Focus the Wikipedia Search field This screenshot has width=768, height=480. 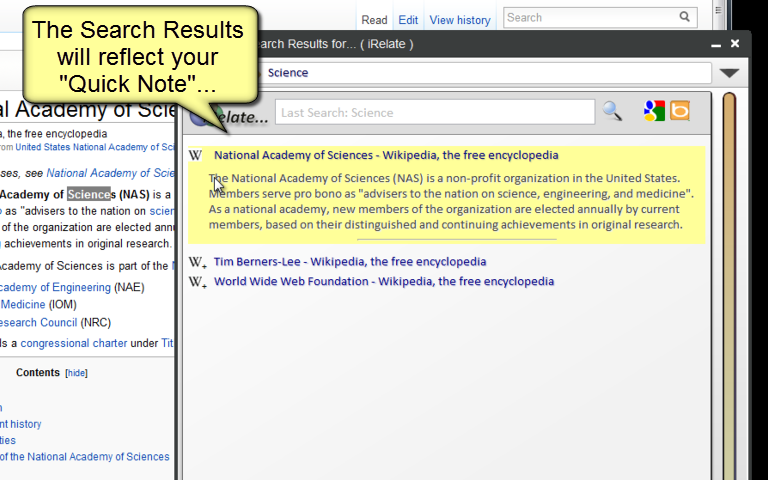[591, 18]
